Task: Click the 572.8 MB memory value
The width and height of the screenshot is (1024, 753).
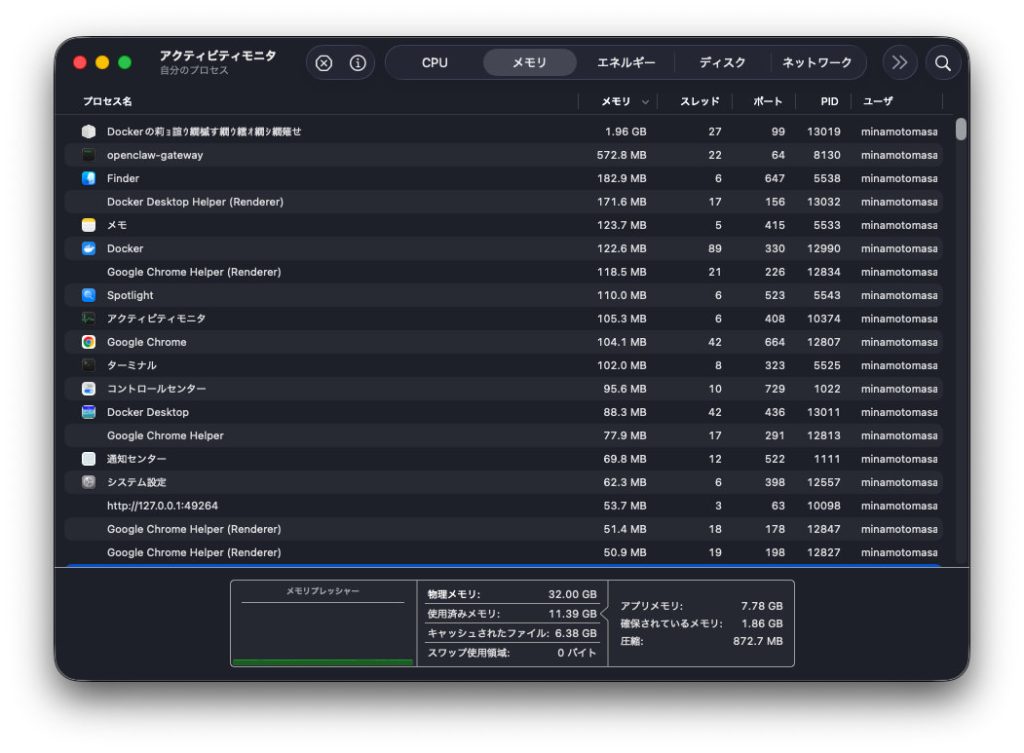Action: [x=621, y=155]
